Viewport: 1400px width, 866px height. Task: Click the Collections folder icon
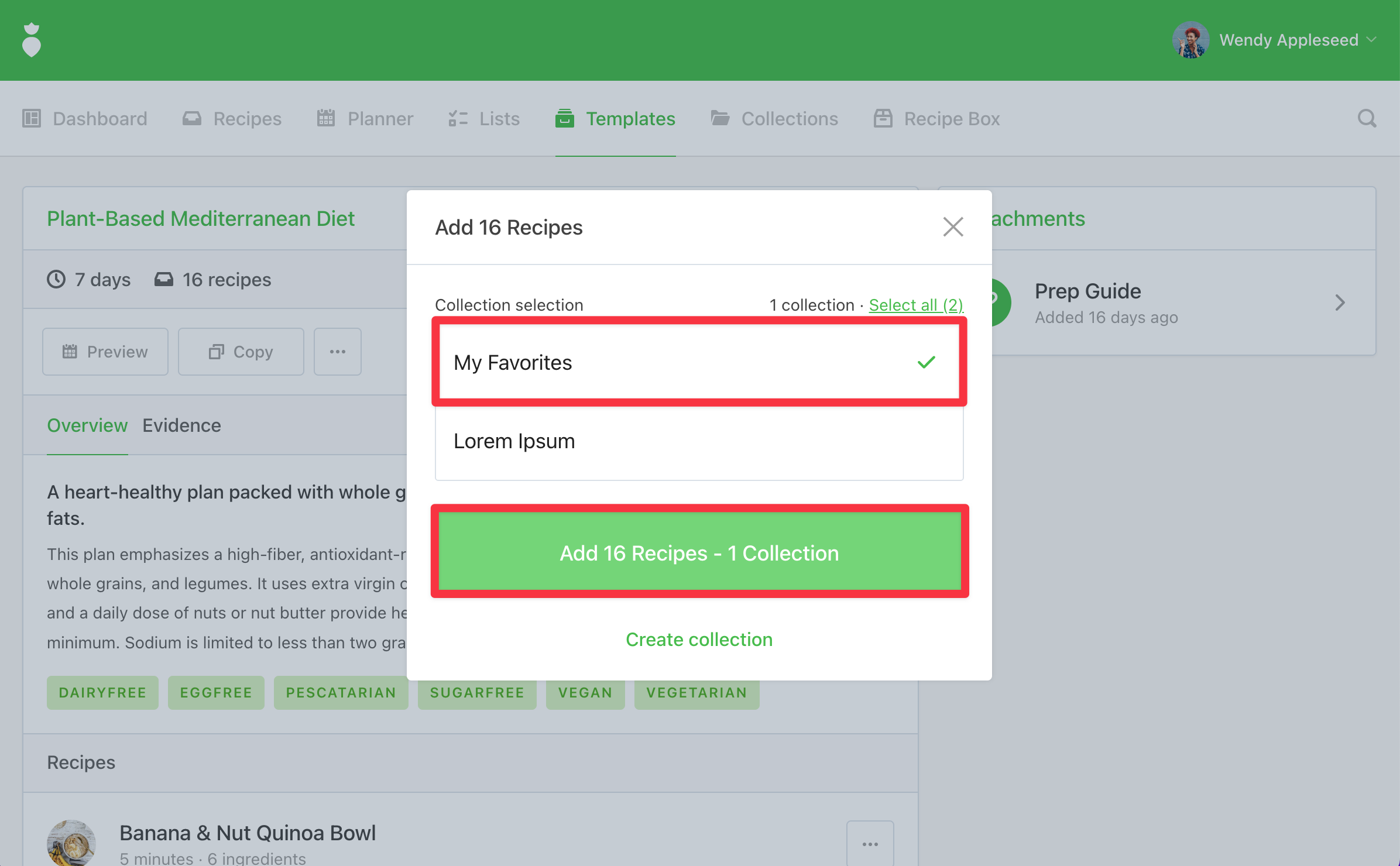720,119
